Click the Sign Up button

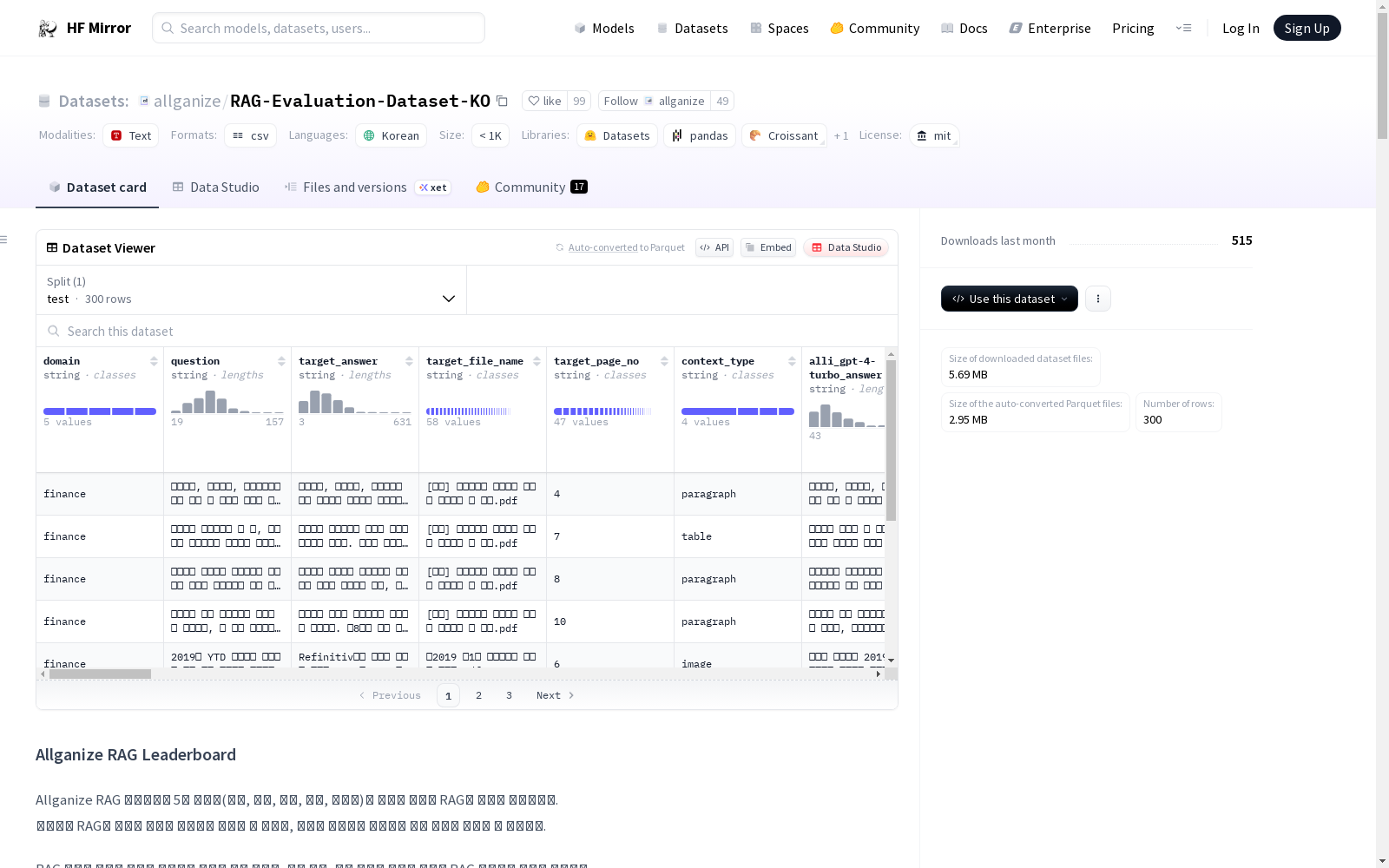click(x=1307, y=28)
